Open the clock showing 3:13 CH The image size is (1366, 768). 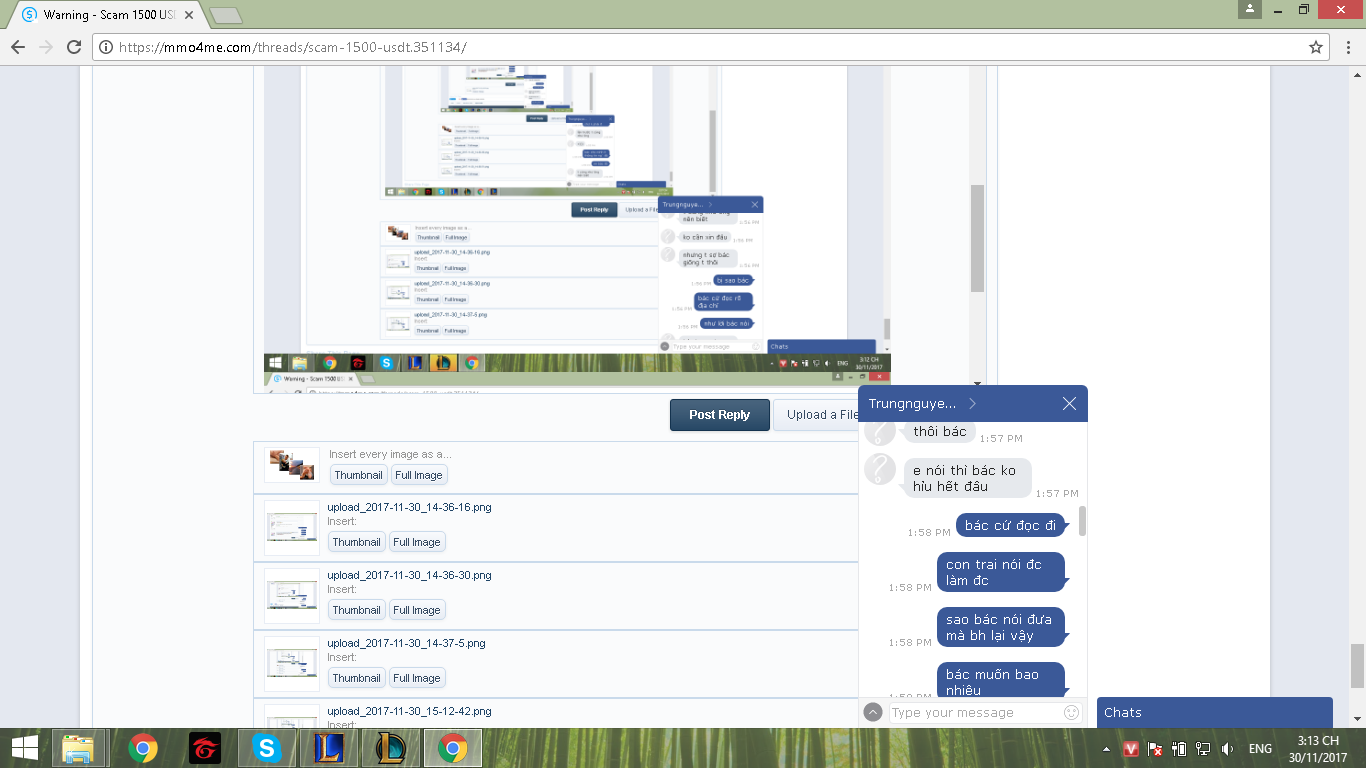(1318, 748)
